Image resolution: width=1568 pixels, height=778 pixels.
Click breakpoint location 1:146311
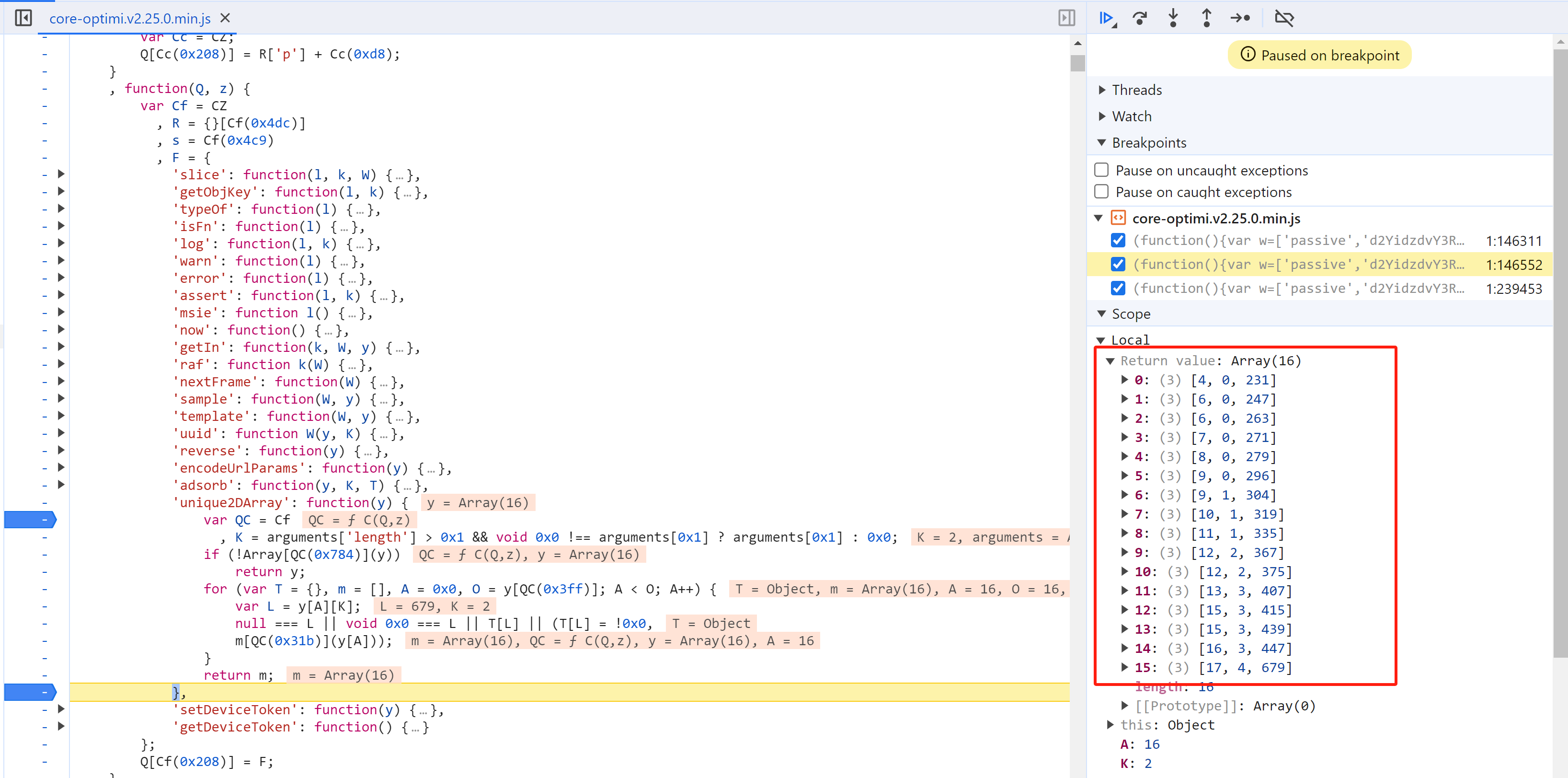point(1513,241)
